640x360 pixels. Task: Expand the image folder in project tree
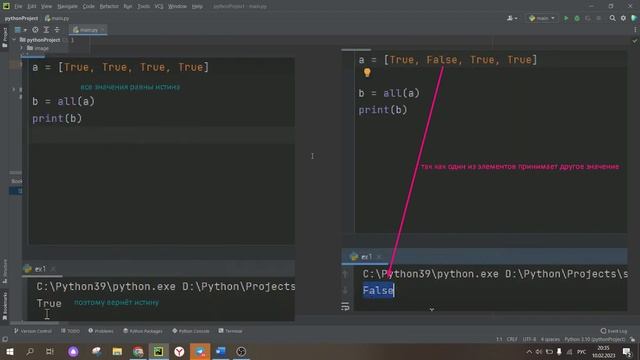[22, 48]
